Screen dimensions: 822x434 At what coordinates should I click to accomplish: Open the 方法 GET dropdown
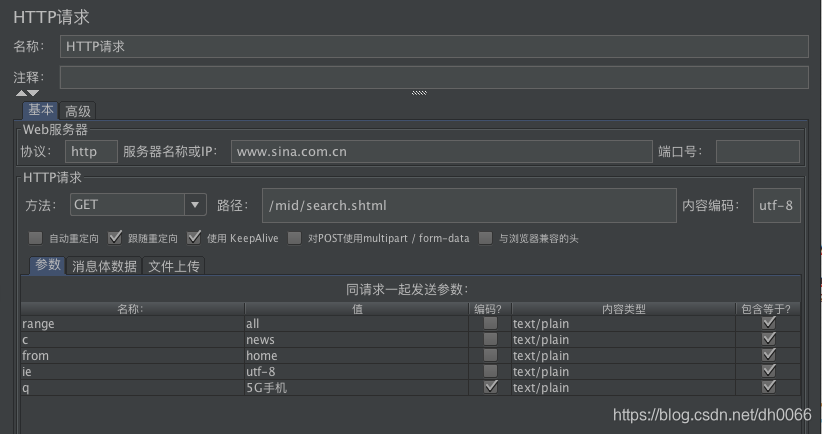tap(138, 204)
